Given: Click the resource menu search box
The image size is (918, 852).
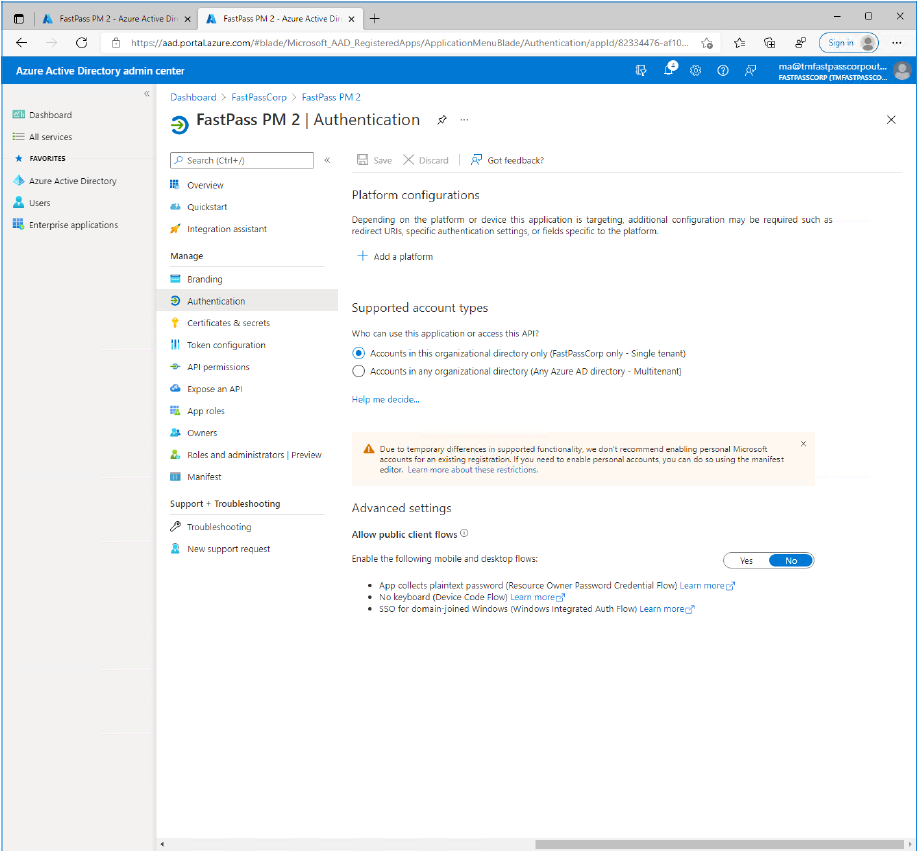Looking at the screenshot, I should tap(242, 160).
